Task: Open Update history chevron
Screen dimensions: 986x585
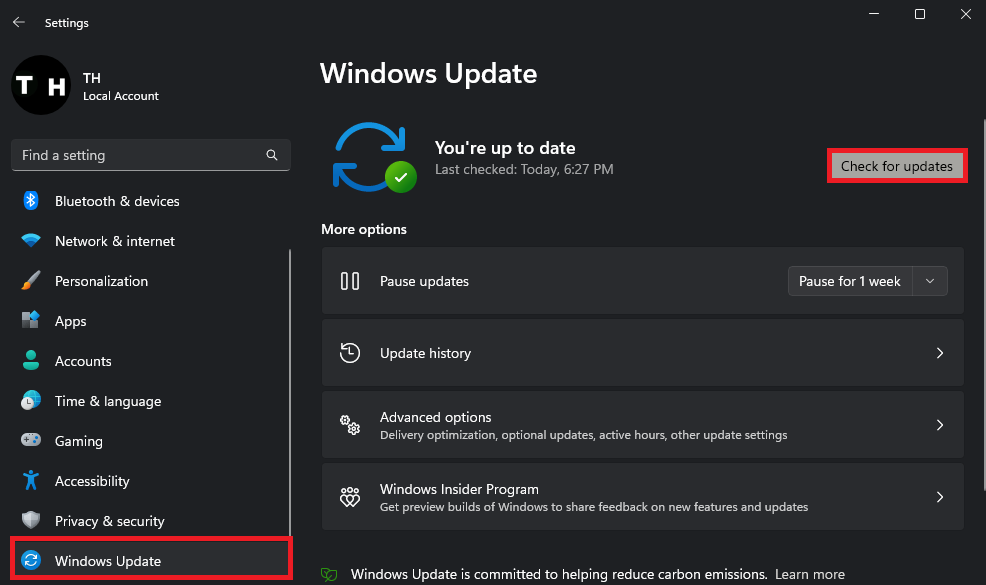Action: pyautogui.click(x=939, y=353)
